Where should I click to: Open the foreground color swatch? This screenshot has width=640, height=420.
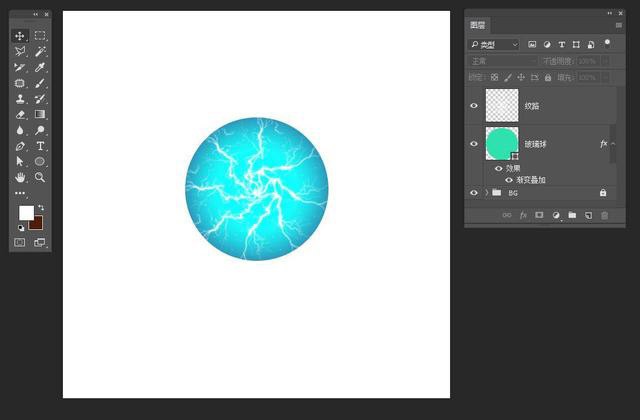click(x=27, y=213)
